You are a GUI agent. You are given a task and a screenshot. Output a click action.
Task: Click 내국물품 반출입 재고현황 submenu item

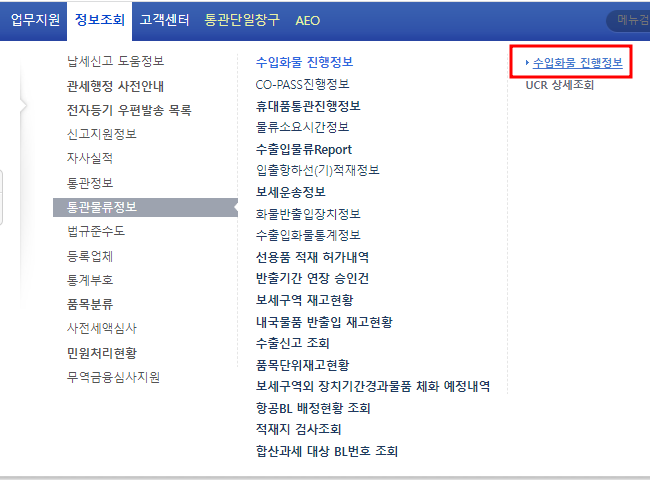pyautogui.click(x=324, y=322)
